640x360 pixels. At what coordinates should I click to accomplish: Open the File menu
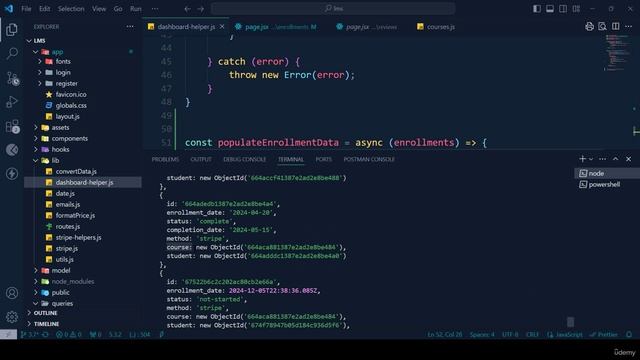click(26, 9)
